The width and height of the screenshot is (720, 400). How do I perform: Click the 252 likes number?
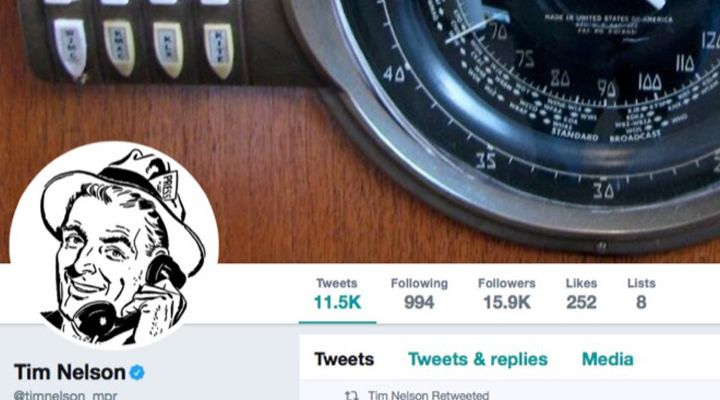coord(581,303)
